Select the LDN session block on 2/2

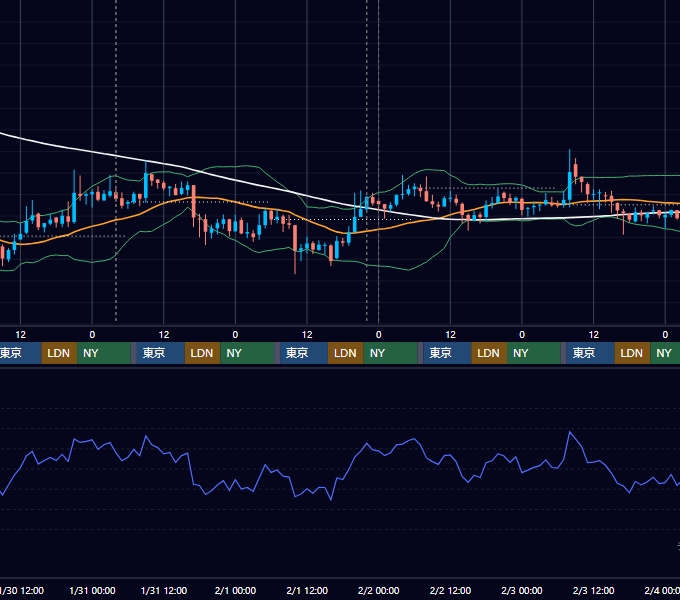click(x=489, y=353)
